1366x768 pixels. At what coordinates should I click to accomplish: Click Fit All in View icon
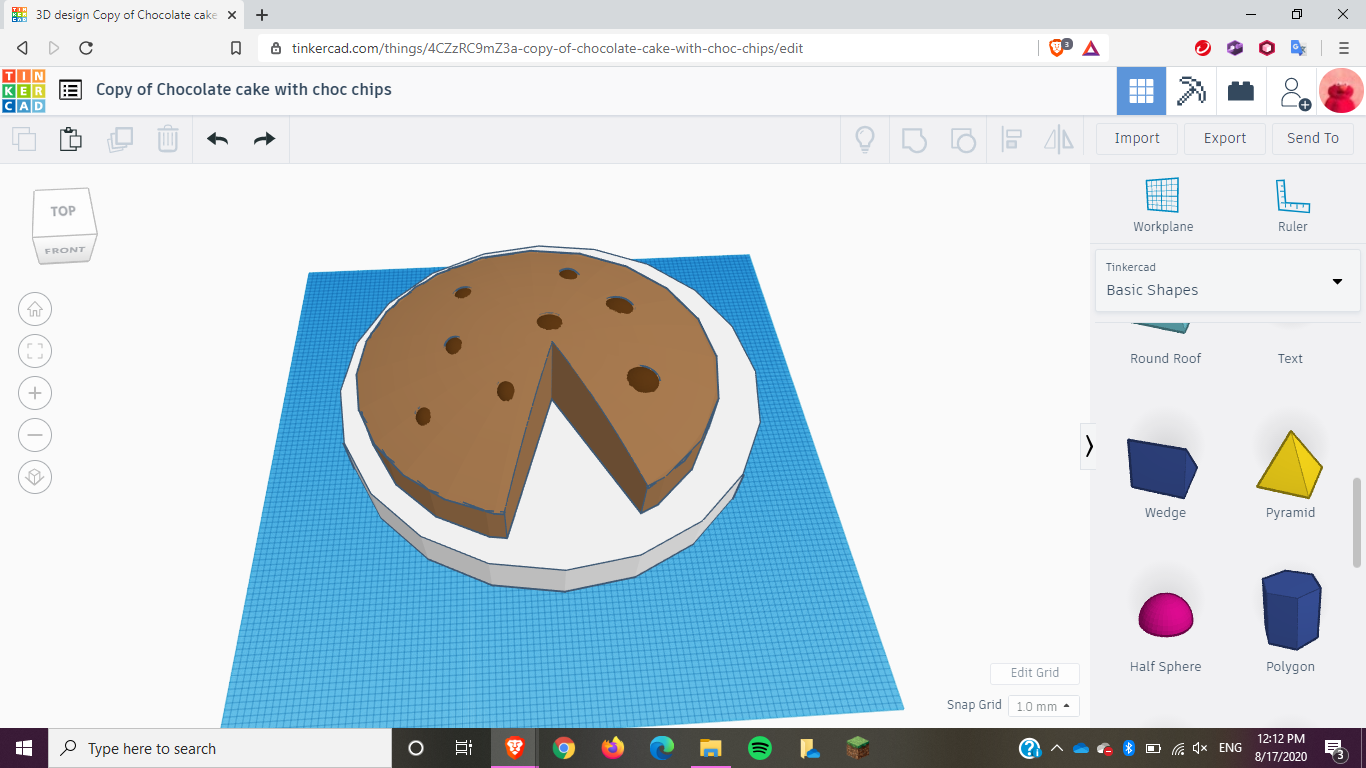pyautogui.click(x=35, y=351)
